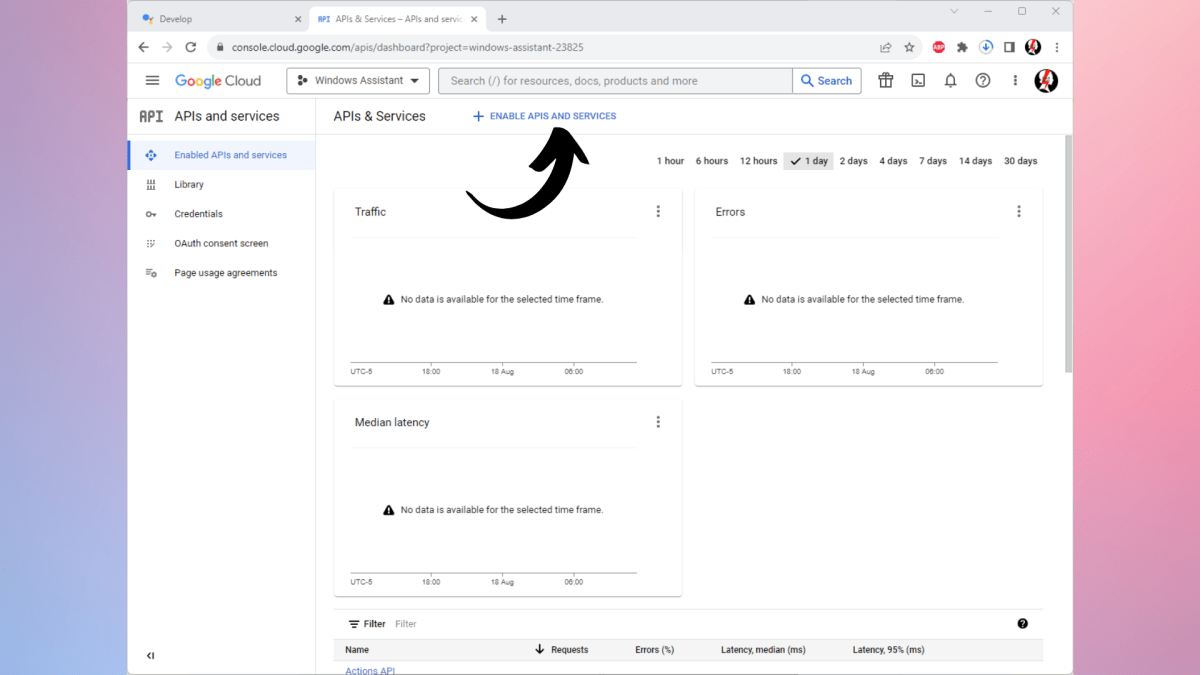Click Enable APIs and Services
Image resolution: width=1200 pixels, height=675 pixels.
pyautogui.click(x=544, y=116)
